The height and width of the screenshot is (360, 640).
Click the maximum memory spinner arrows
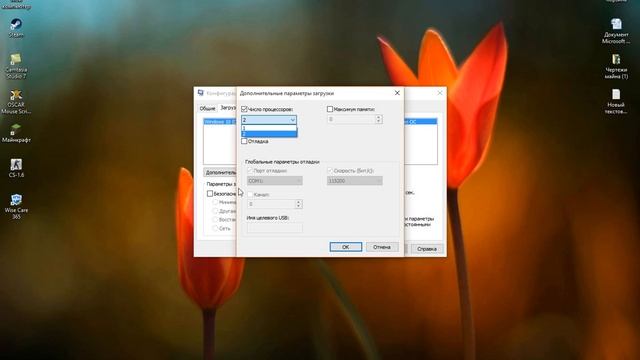378,119
